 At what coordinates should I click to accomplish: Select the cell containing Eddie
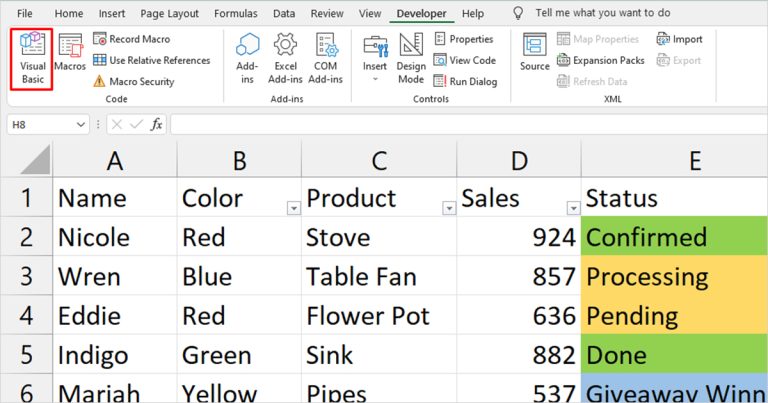coord(115,315)
